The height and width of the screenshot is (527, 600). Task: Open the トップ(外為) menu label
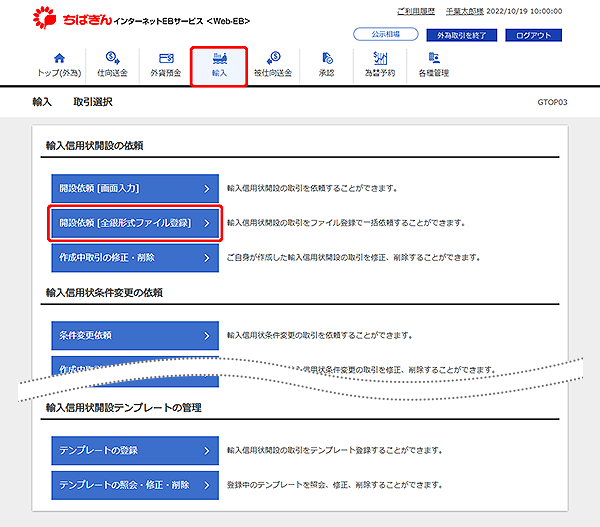coord(59,73)
